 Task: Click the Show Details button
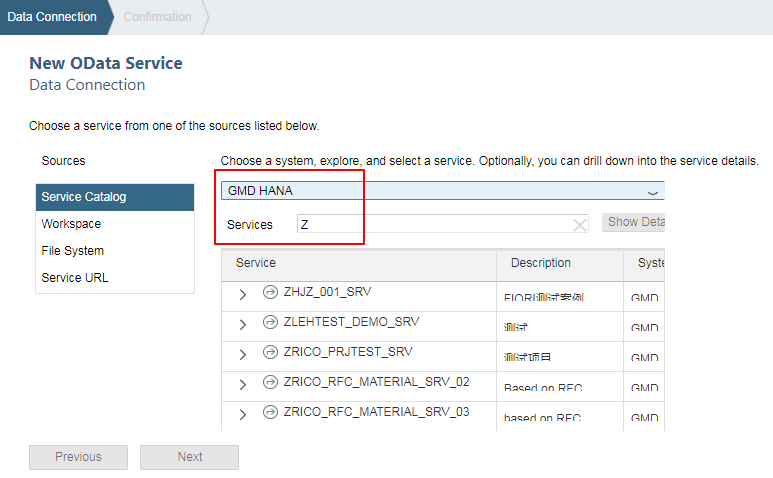click(x=634, y=222)
